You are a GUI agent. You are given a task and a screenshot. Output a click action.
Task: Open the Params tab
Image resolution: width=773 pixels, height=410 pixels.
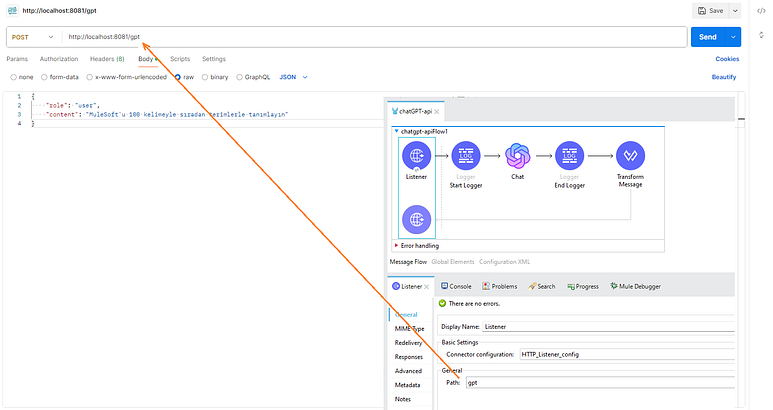(17, 59)
